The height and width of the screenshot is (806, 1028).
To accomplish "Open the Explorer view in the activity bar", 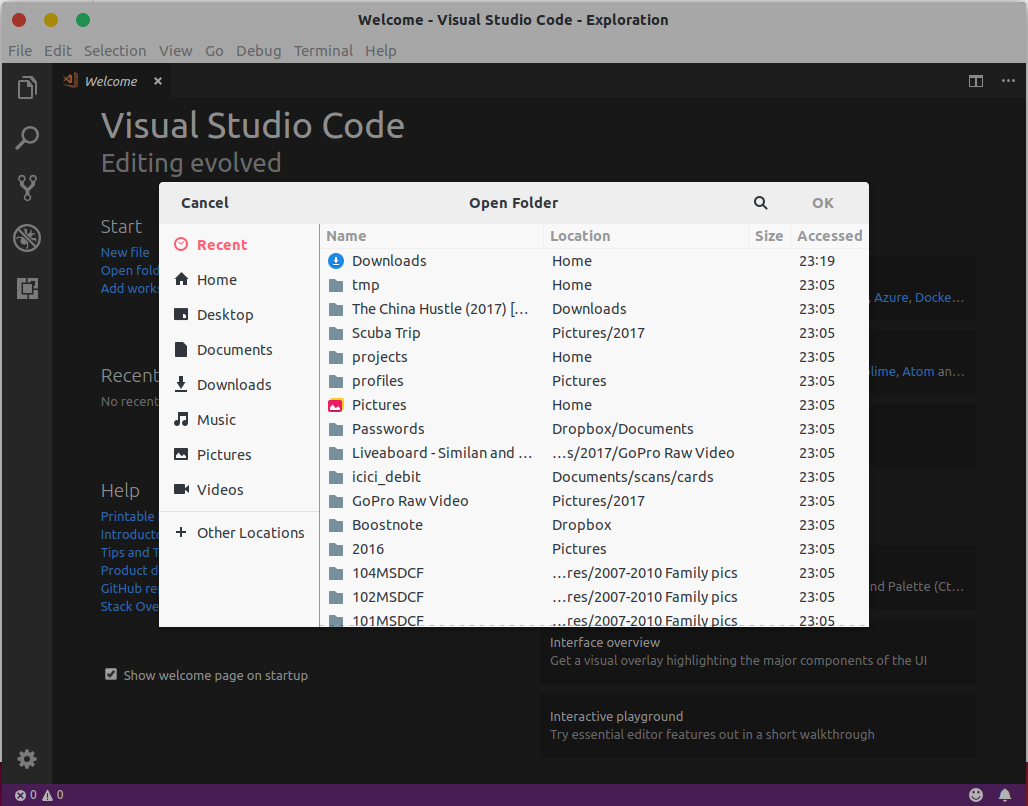I will [x=26, y=87].
